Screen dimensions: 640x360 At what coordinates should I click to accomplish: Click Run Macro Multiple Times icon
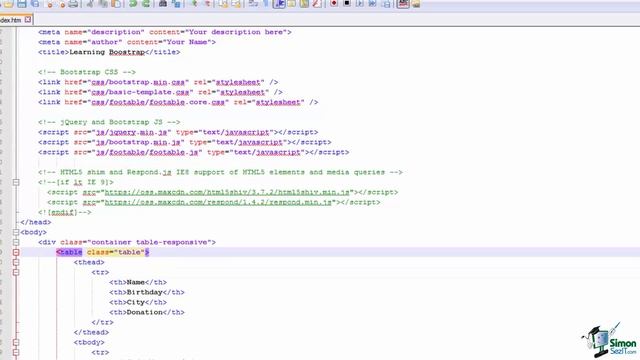point(372,4)
